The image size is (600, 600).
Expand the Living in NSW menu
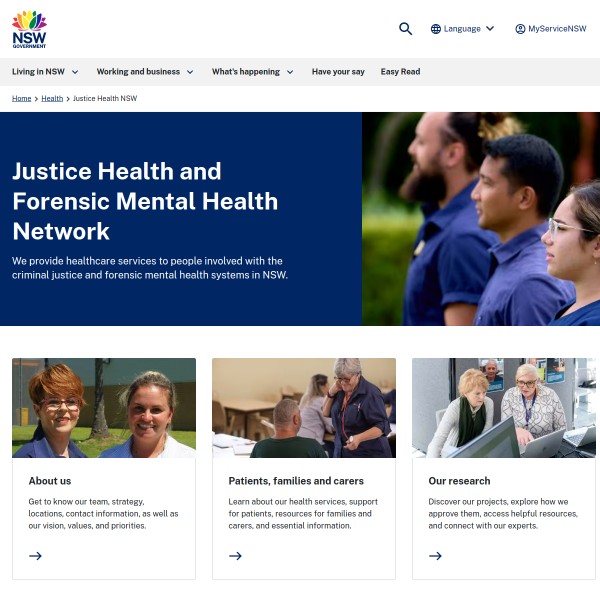[x=45, y=72]
